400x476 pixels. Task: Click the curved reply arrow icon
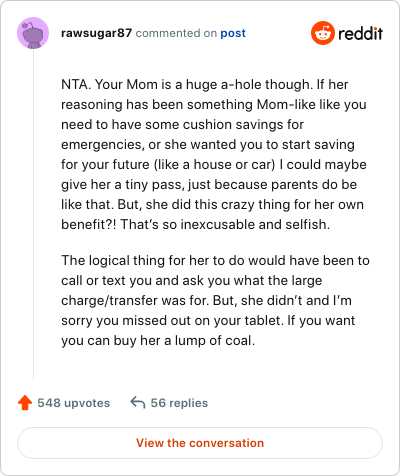pos(138,402)
